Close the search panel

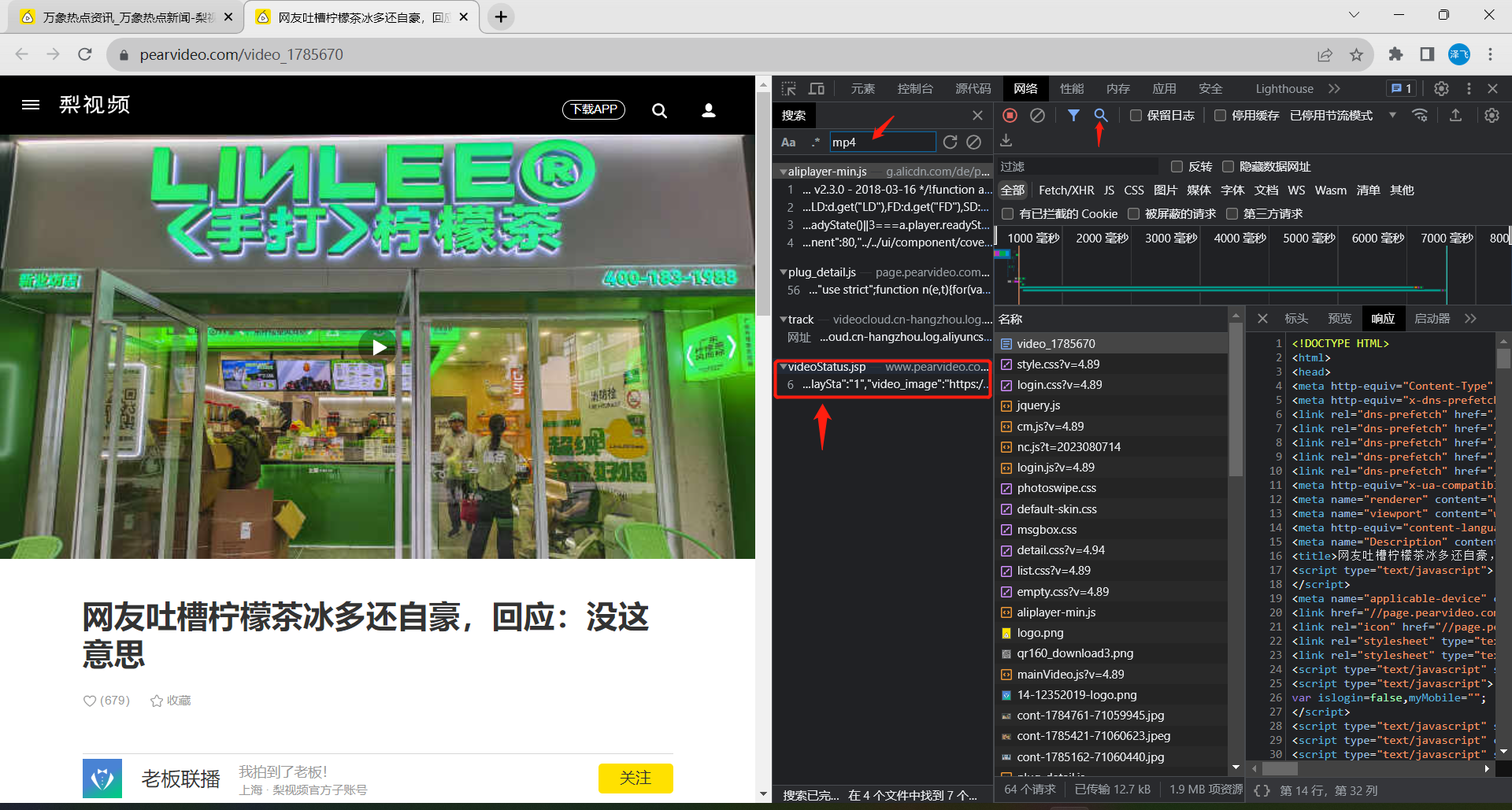coord(977,116)
